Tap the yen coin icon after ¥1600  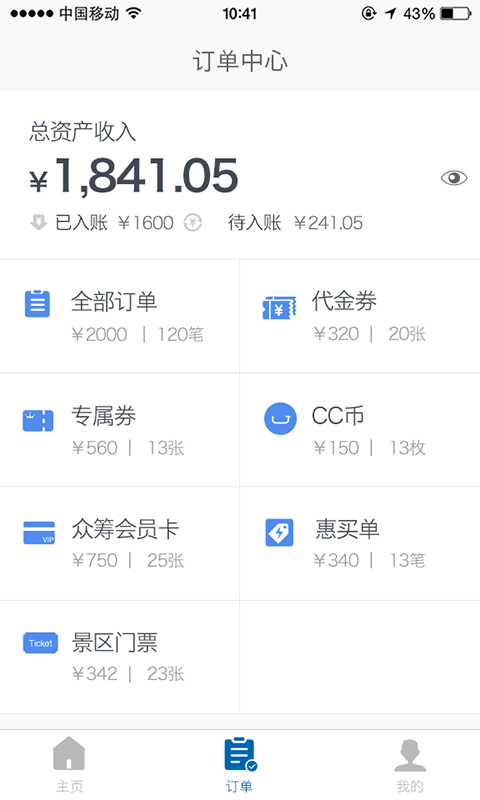[x=192, y=222]
